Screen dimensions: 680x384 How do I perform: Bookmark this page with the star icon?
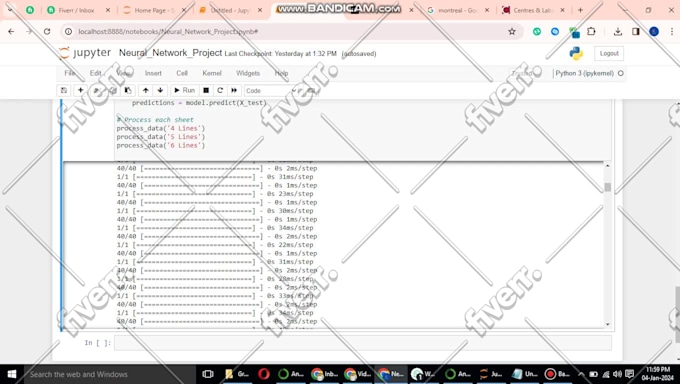(x=512, y=31)
